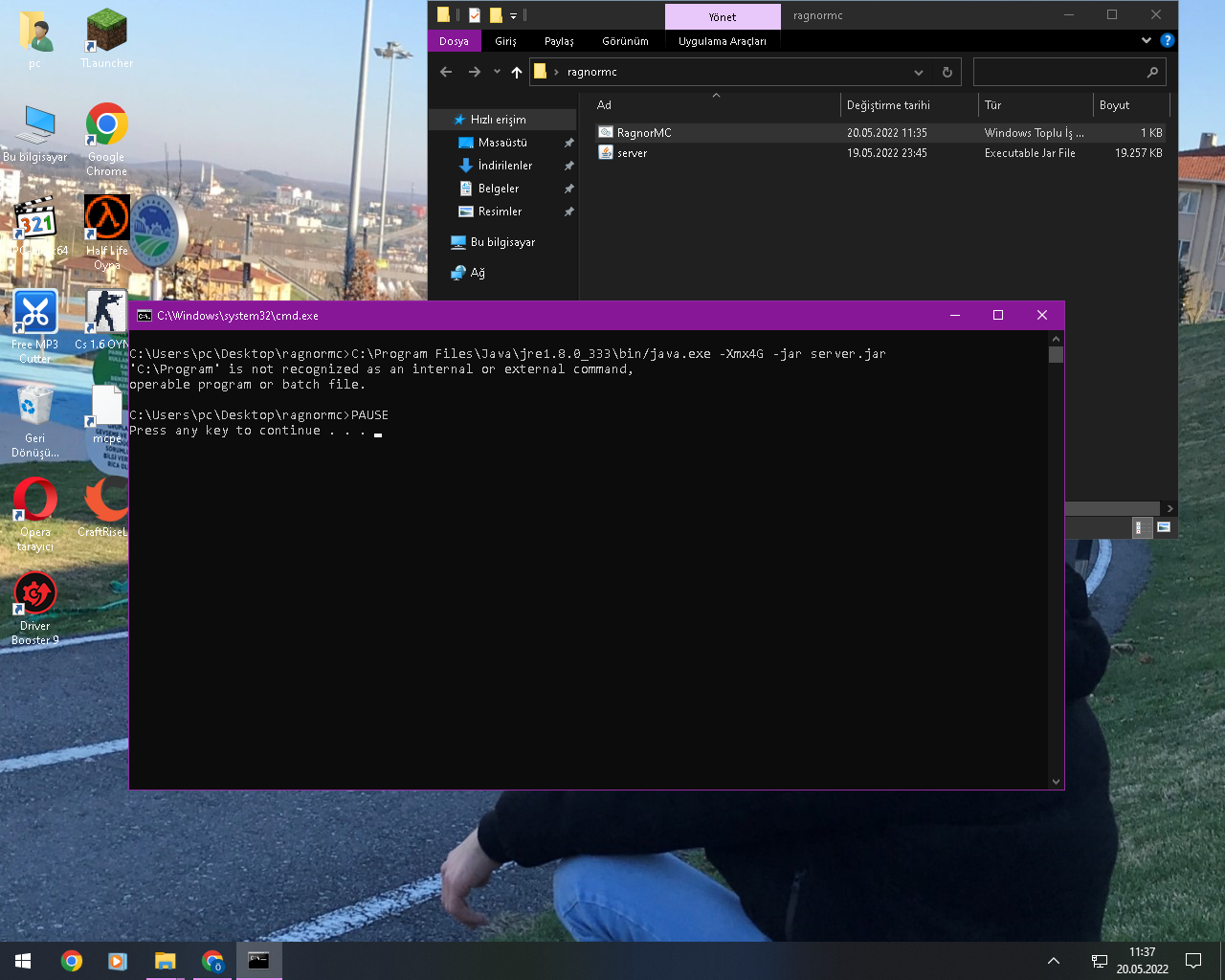The height and width of the screenshot is (980, 1225).
Task: Click the ragnormc address bar path
Action: click(x=592, y=72)
